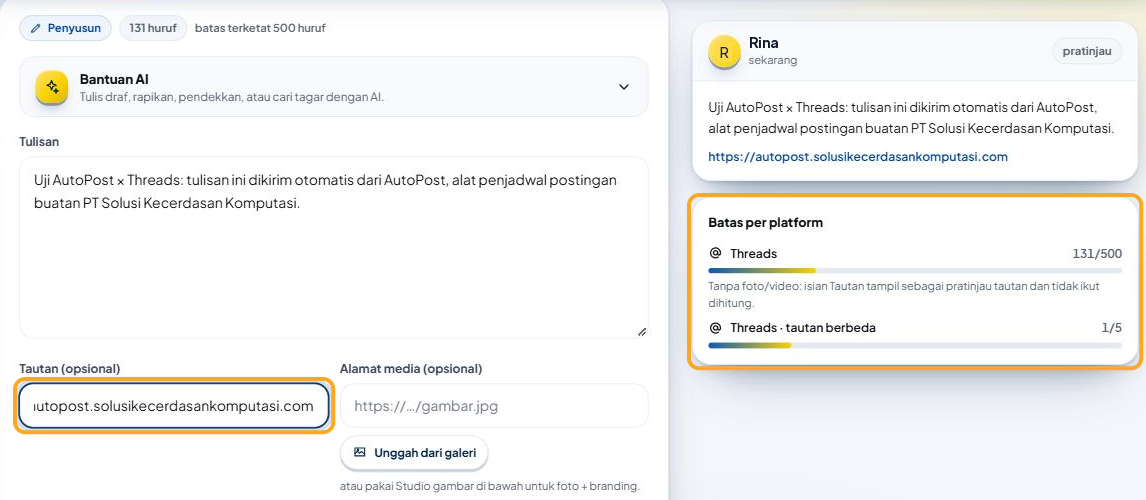Click the 131 huruf counter chip
1146x500 pixels.
(x=153, y=29)
